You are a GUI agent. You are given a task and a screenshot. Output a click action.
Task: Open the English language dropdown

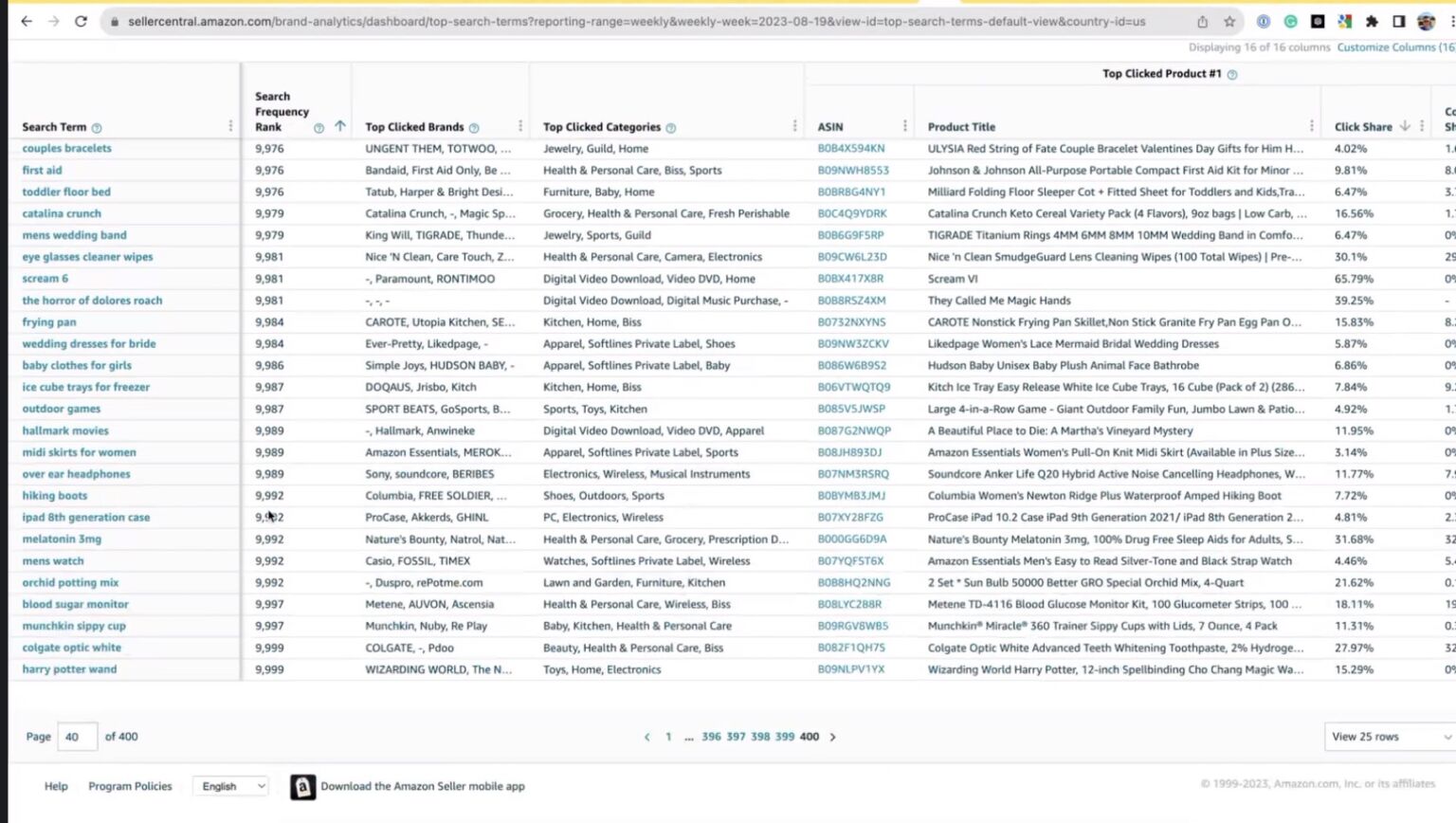point(231,786)
